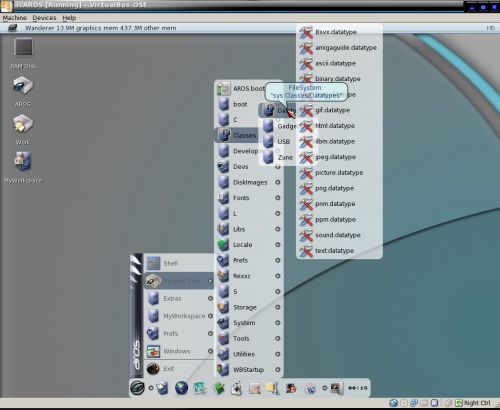Open the map icon in dock

255,388
